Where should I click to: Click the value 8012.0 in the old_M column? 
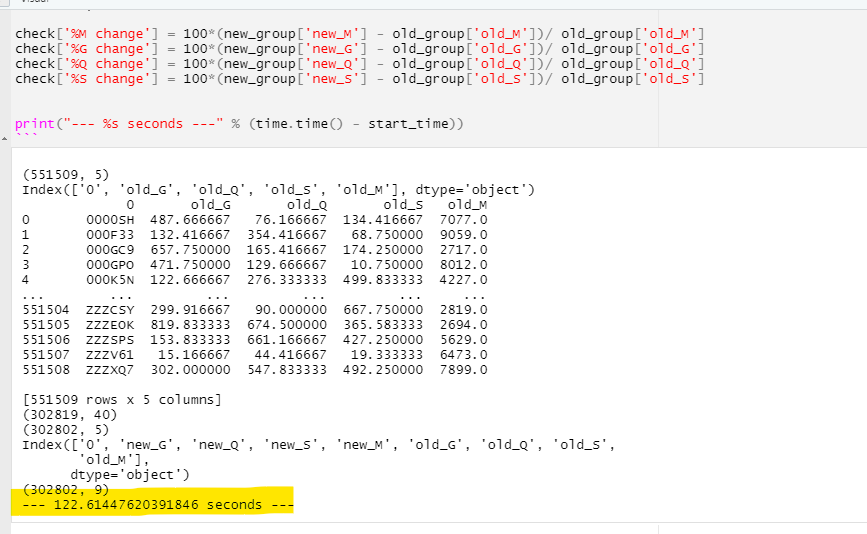coord(463,264)
